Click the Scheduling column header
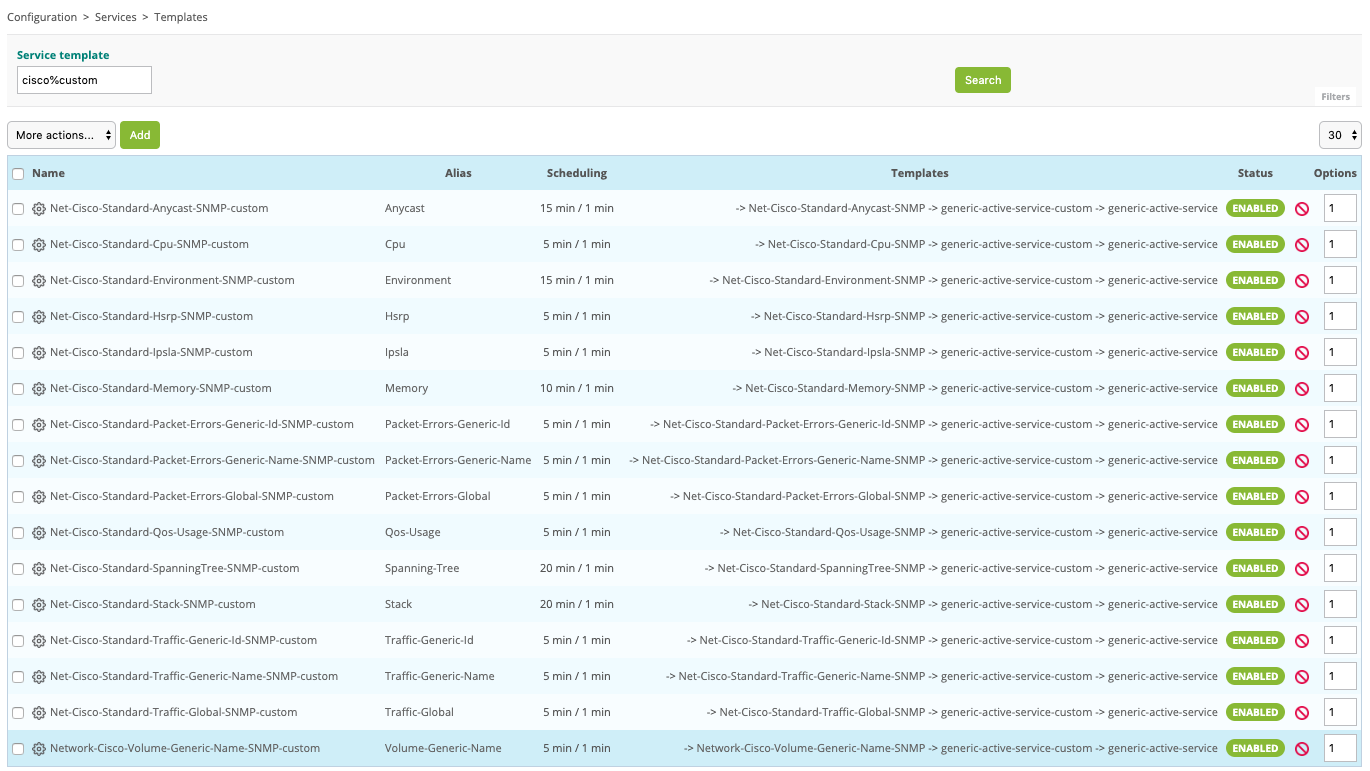 [577, 173]
